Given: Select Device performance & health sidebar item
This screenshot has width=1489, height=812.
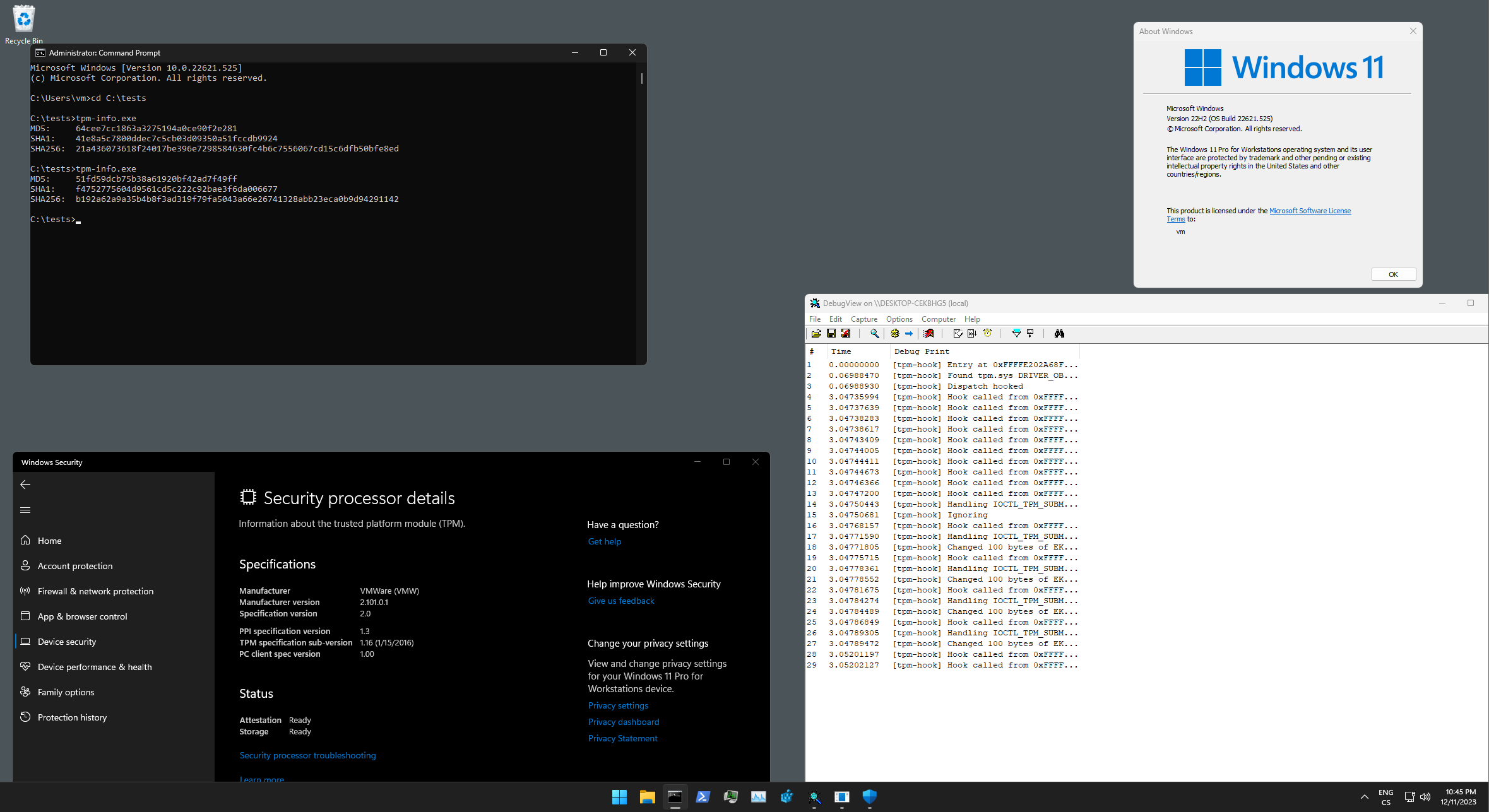Looking at the screenshot, I should (95, 667).
